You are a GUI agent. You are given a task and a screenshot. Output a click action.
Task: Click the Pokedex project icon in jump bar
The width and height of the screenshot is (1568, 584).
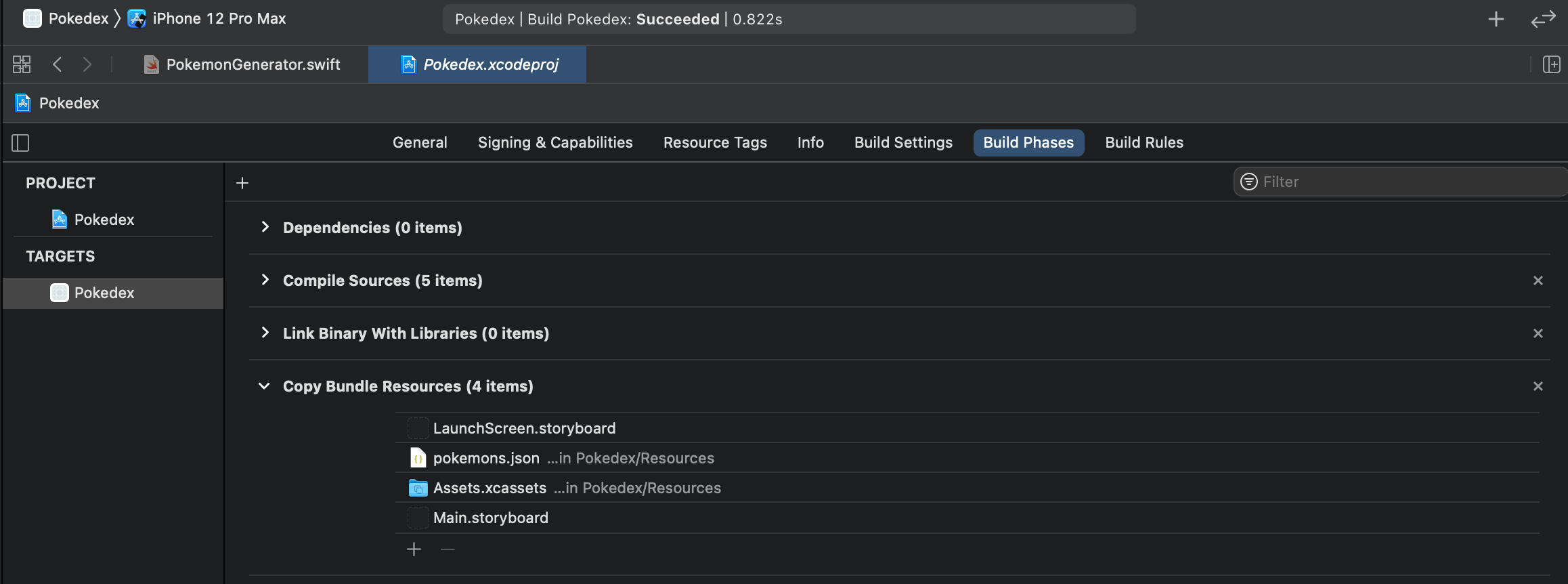click(x=23, y=103)
